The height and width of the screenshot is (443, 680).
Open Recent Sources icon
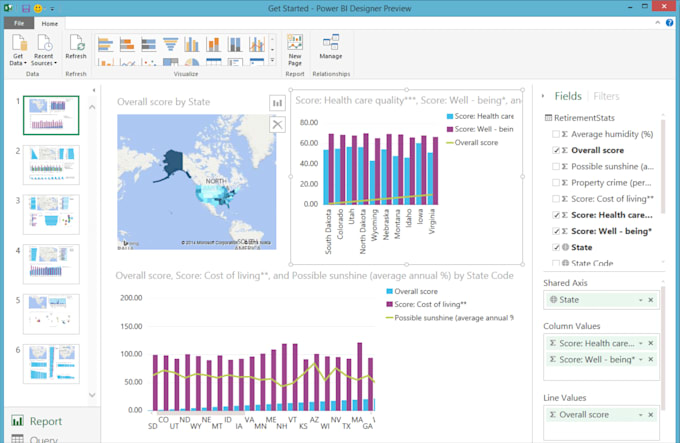44,43
